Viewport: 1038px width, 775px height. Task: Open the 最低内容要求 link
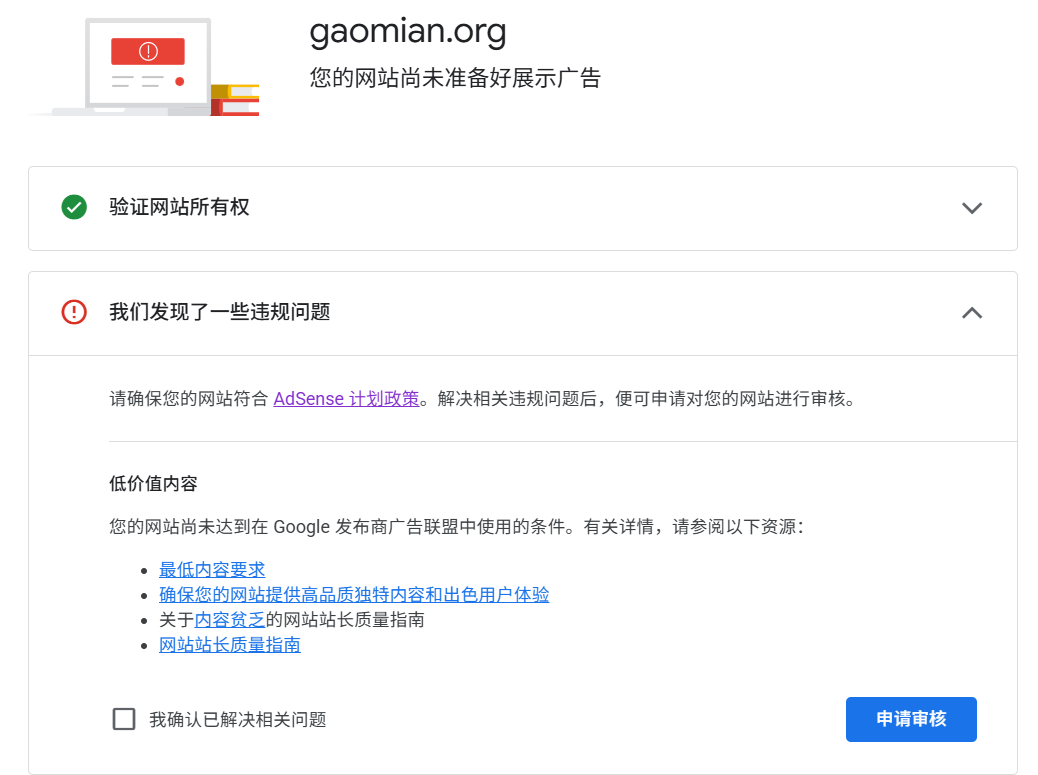(212, 570)
